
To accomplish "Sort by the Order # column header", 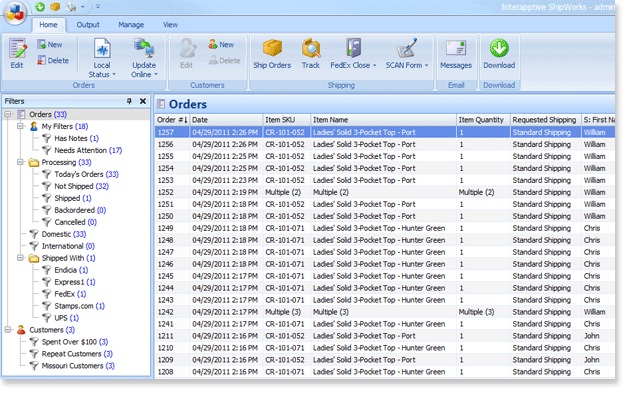I will 172,120.
